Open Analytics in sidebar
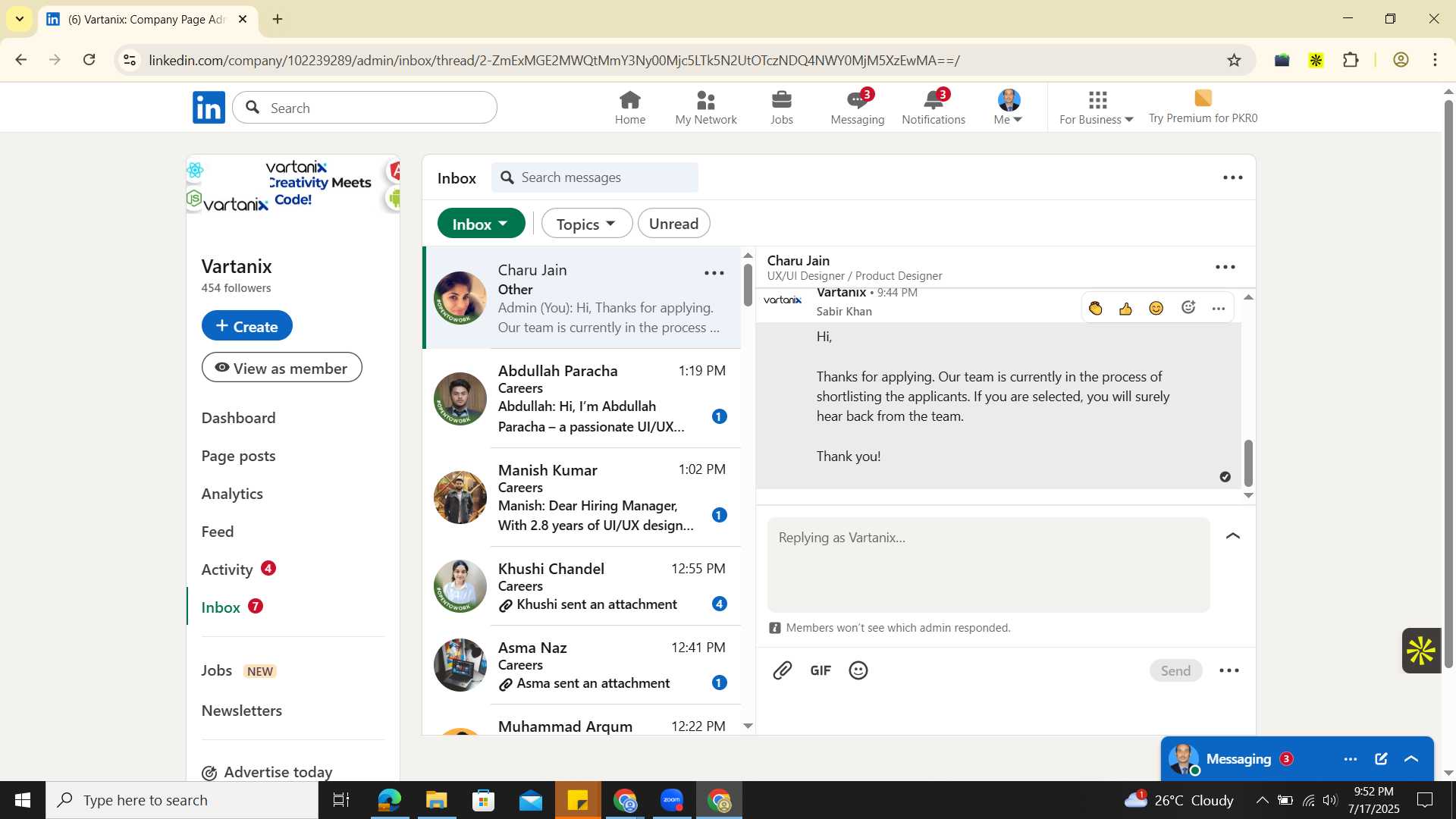 coord(232,494)
